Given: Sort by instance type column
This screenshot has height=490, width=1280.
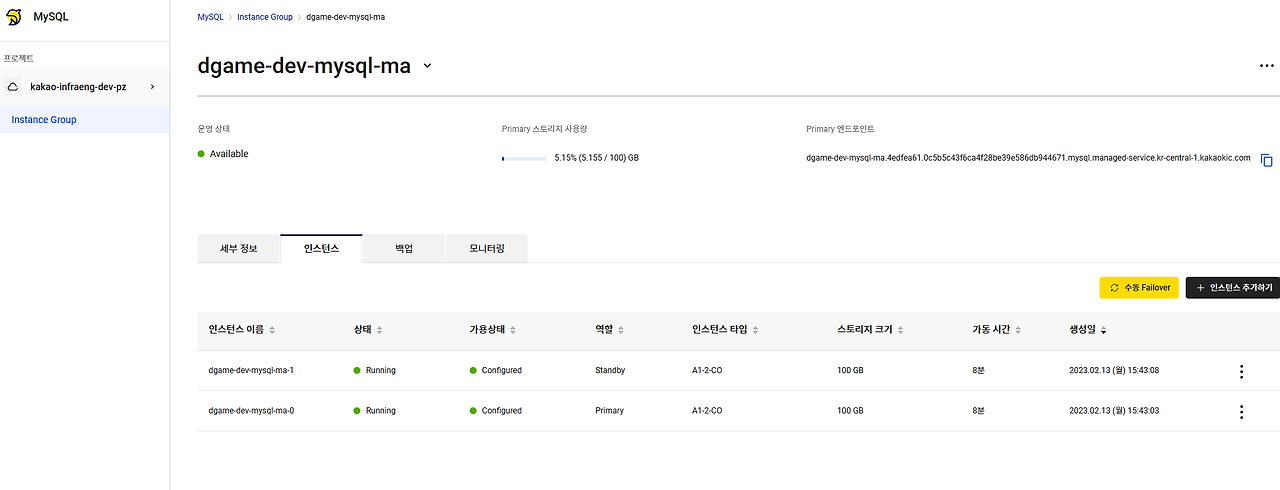Looking at the screenshot, I should (755, 330).
